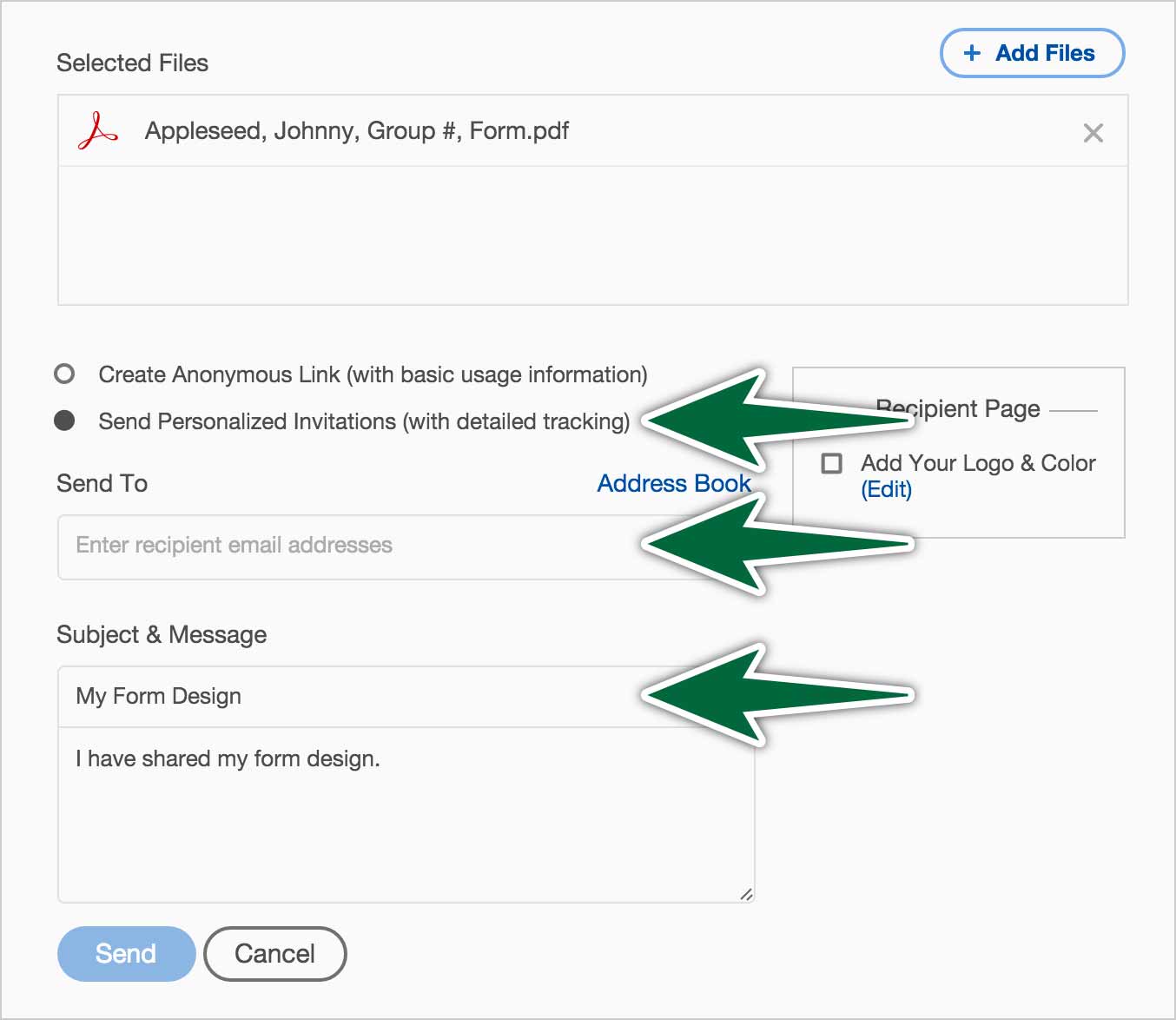The height and width of the screenshot is (1020, 1176).
Task: Click the Cancel button
Action: 274,954
